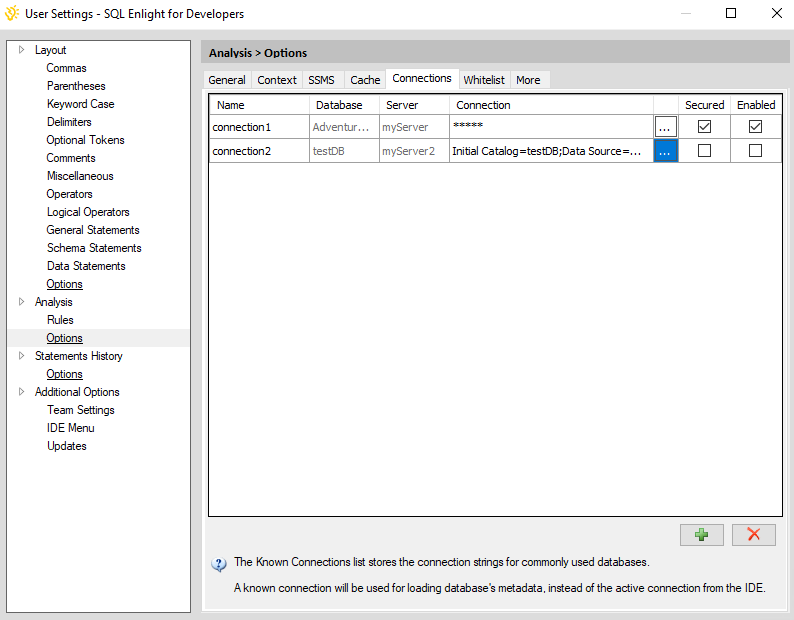Select Updates item

pos(67,446)
